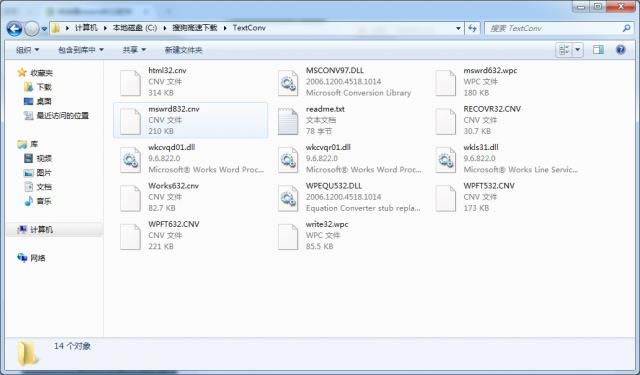Click the 'Equation Converter stub repla...' description

[x=363, y=208]
